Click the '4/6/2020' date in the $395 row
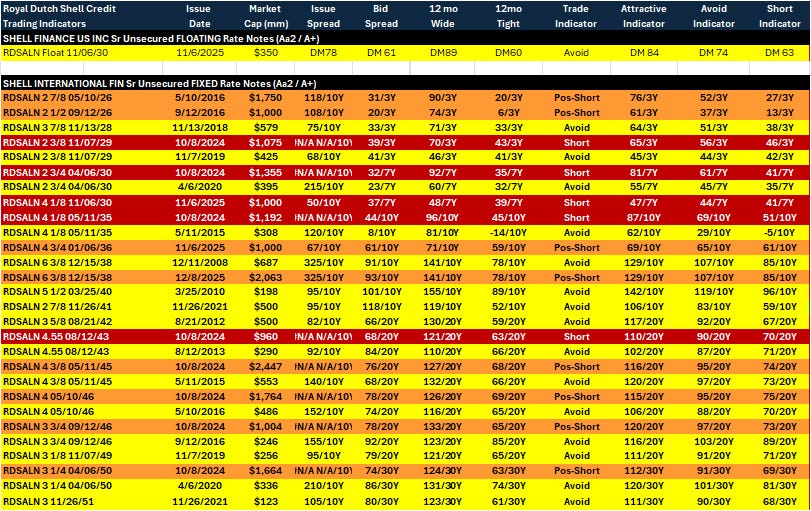 pyautogui.click(x=200, y=187)
